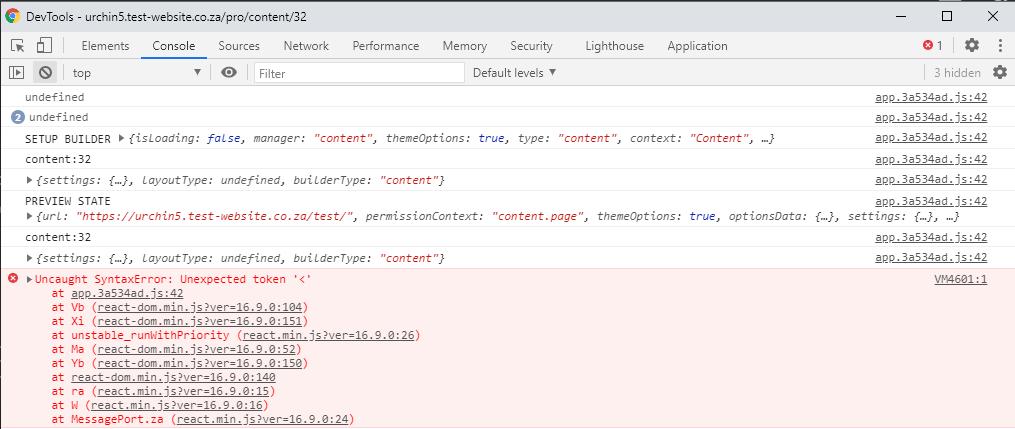
Task: Click the red error count badge
Action: coord(932,46)
